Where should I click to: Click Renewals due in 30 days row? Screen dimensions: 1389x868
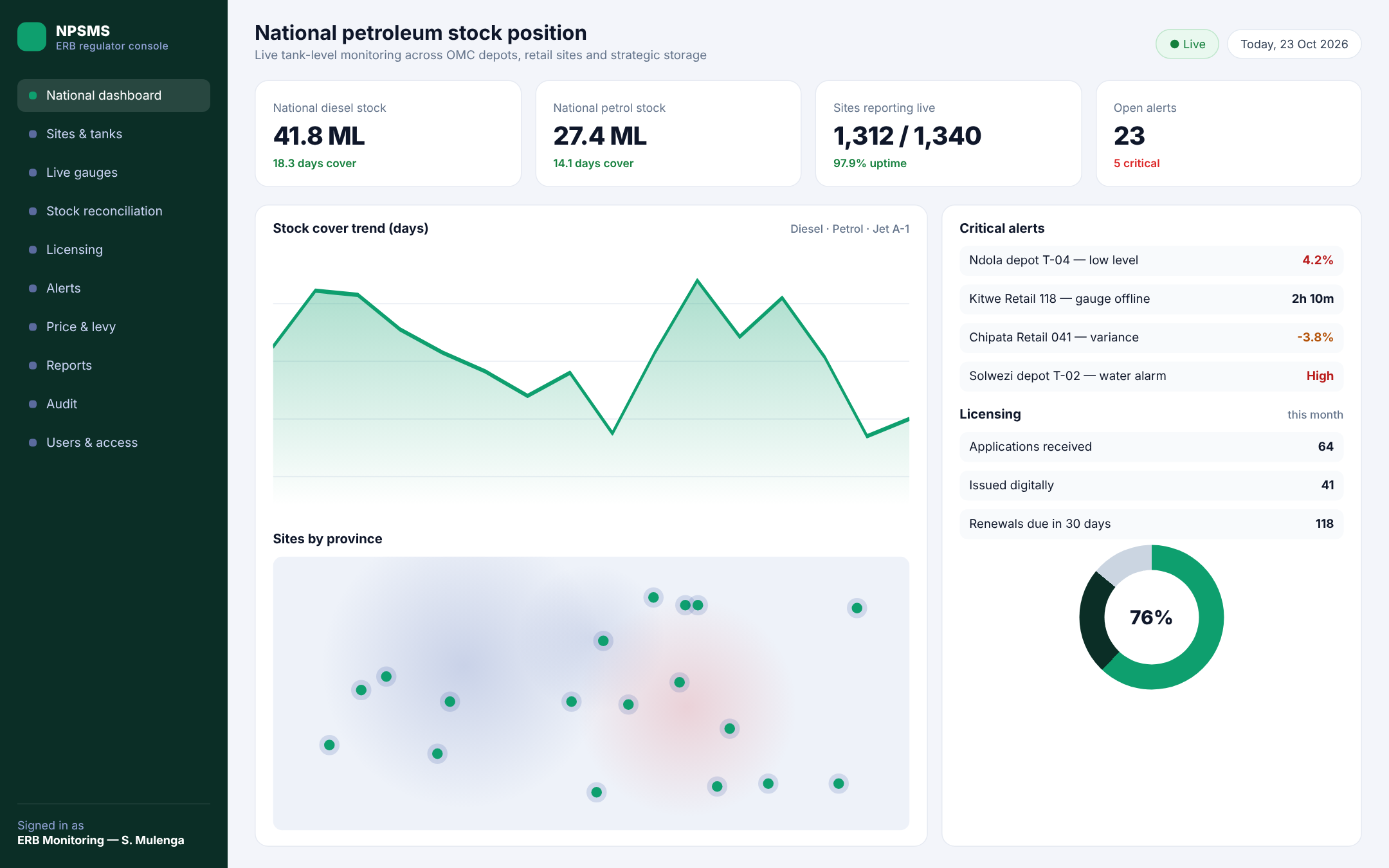[1151, 524]
